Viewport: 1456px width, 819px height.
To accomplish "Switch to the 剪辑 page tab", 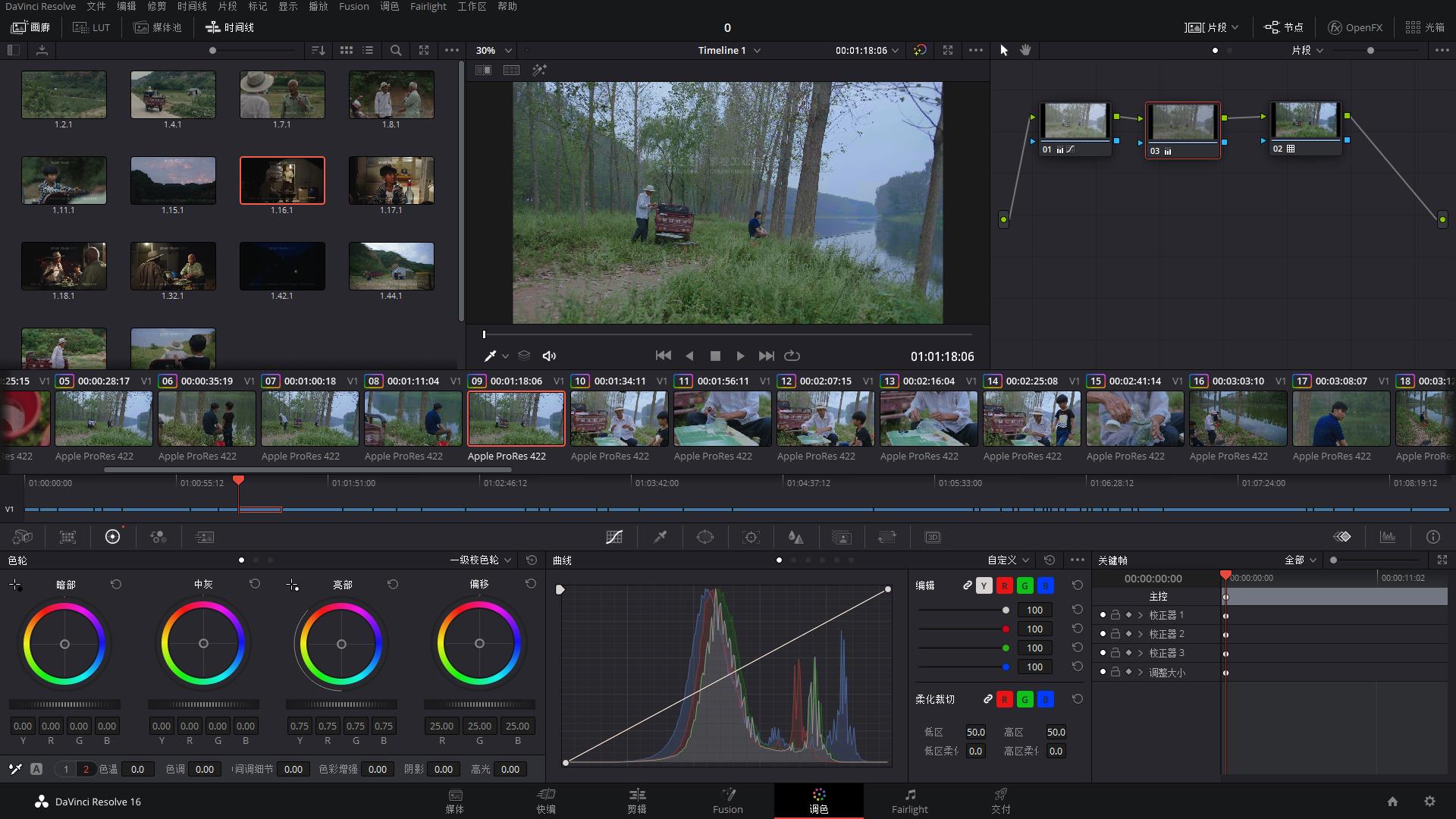I will [x=636, y=800].
